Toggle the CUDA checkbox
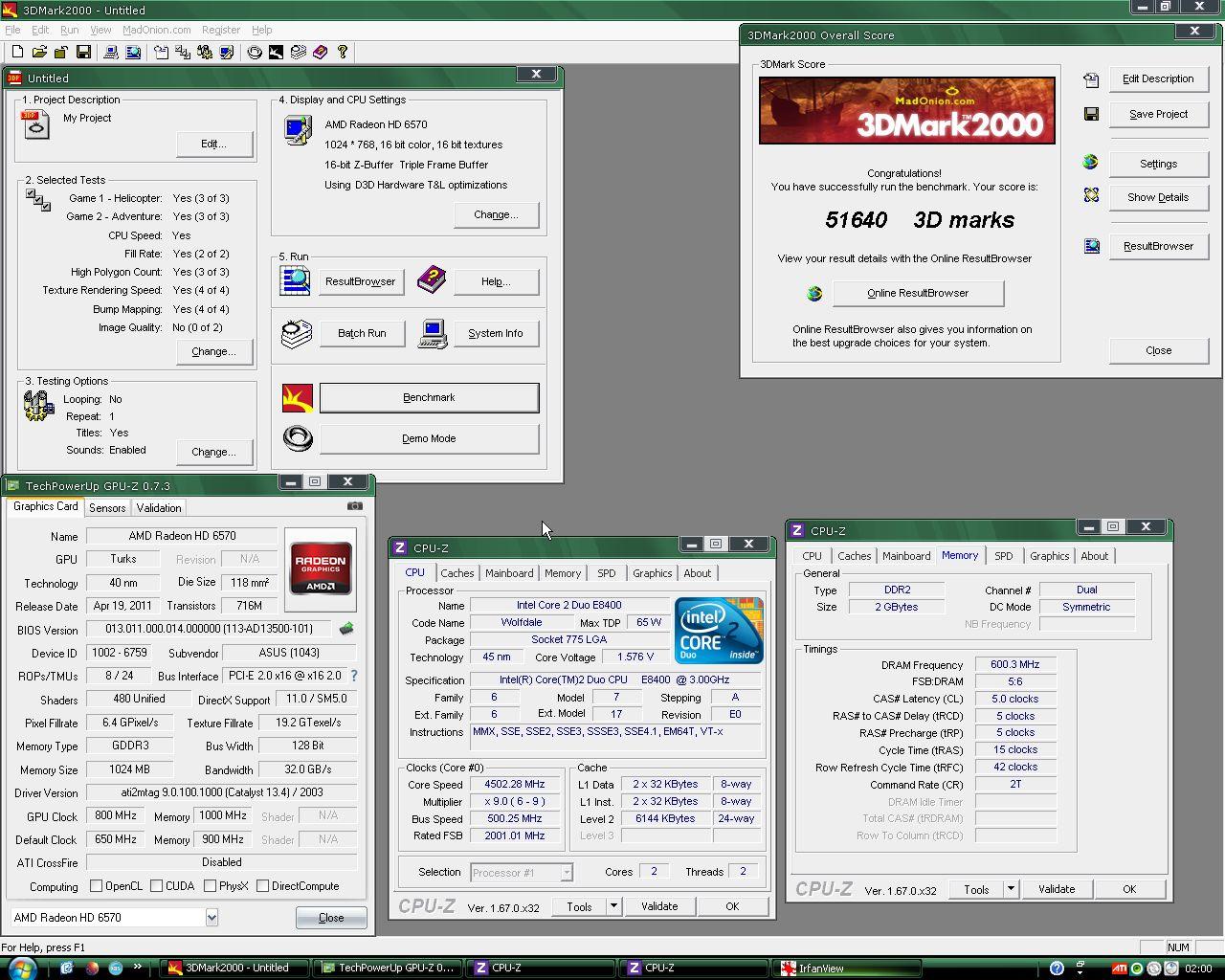Screen dimensions: 1225x980 click(x=156, y=886)
